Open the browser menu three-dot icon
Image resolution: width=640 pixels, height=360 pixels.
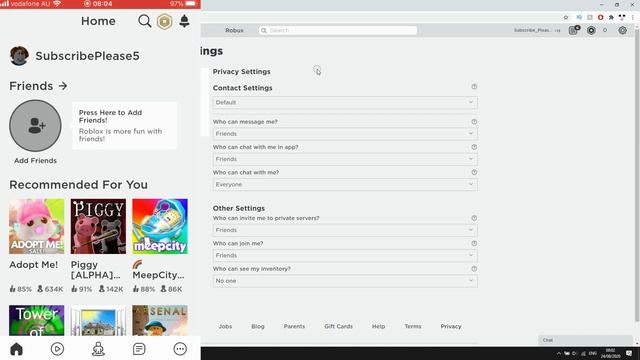[x=633, y=18]
